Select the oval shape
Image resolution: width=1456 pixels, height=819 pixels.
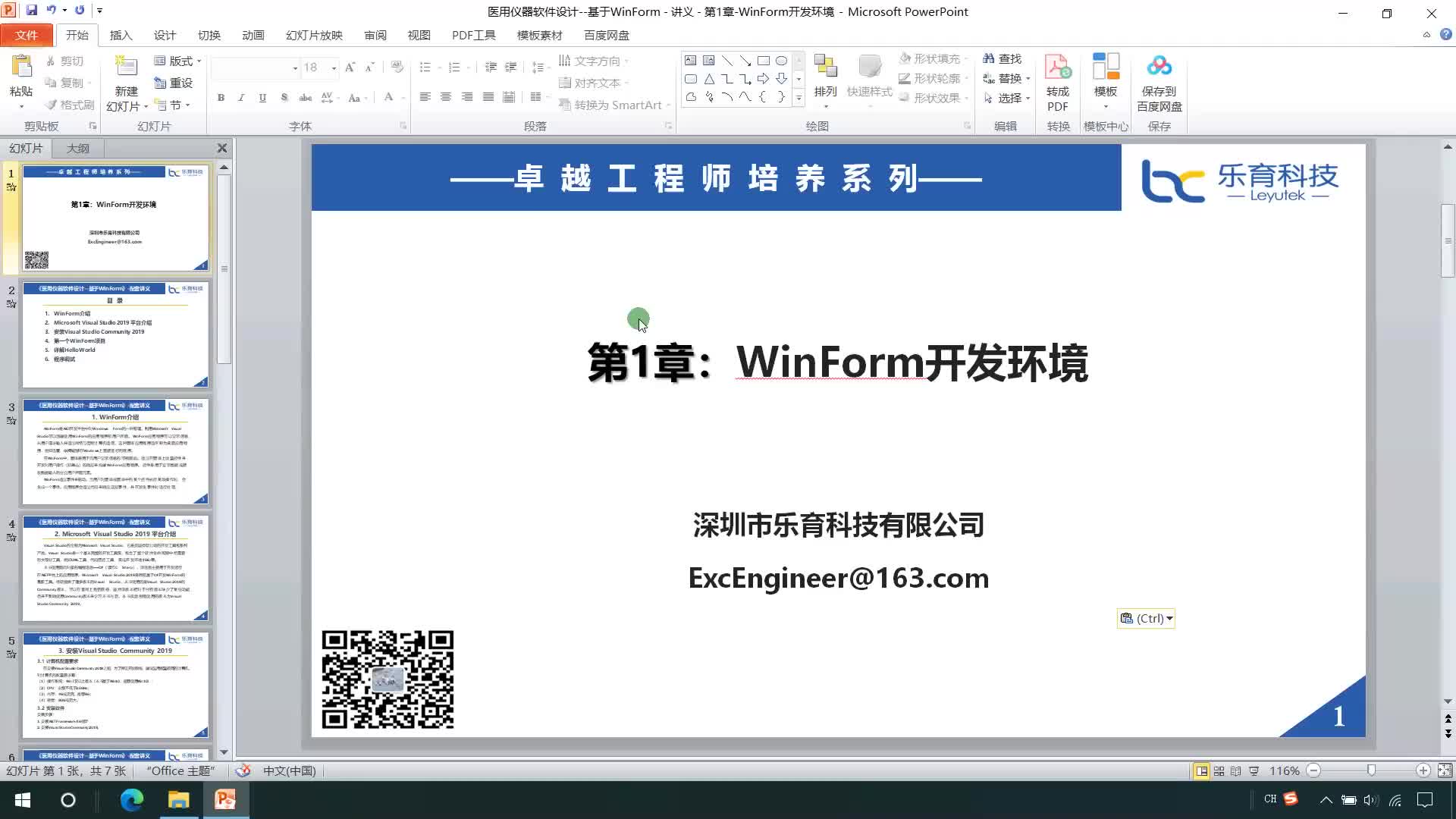pyautogui.click(x=781, y=60)
